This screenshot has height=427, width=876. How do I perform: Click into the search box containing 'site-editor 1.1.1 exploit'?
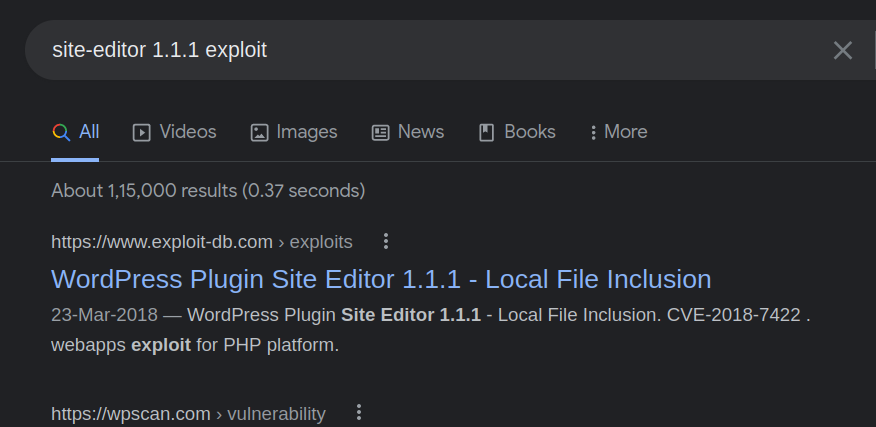(x=400, y=50)
